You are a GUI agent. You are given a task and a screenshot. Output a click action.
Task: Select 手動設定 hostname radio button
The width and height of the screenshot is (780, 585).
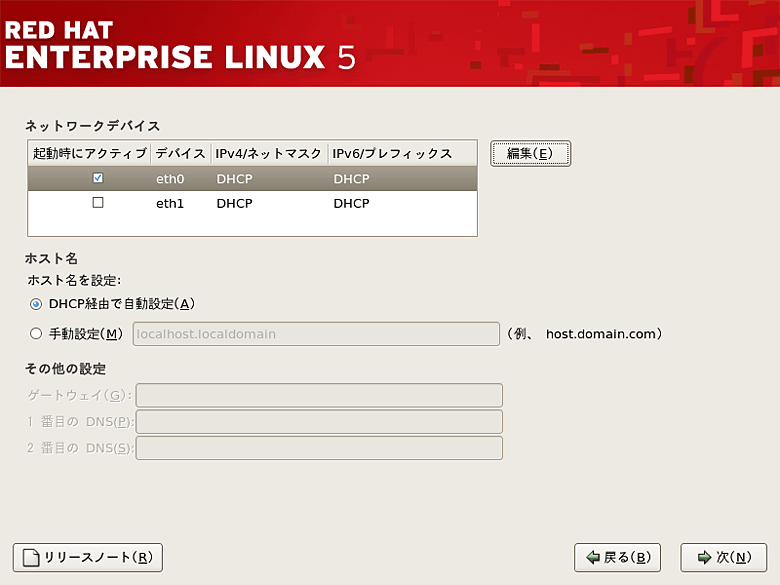[x=36, y=334]
